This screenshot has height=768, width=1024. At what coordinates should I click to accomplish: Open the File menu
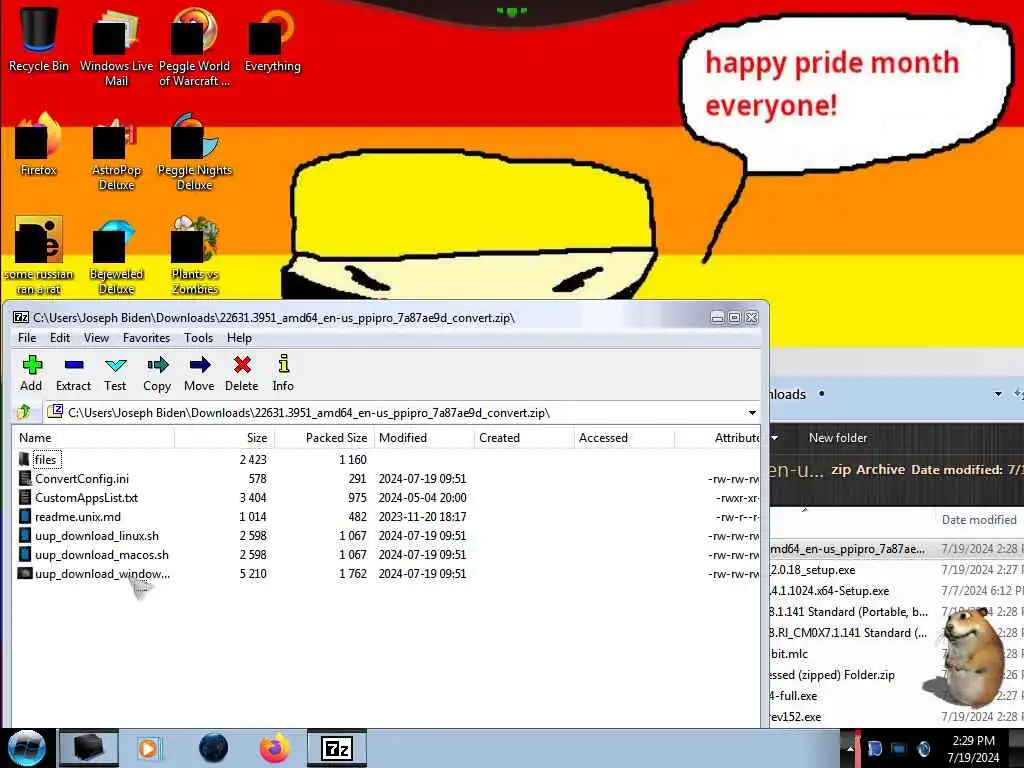point(27,338)
